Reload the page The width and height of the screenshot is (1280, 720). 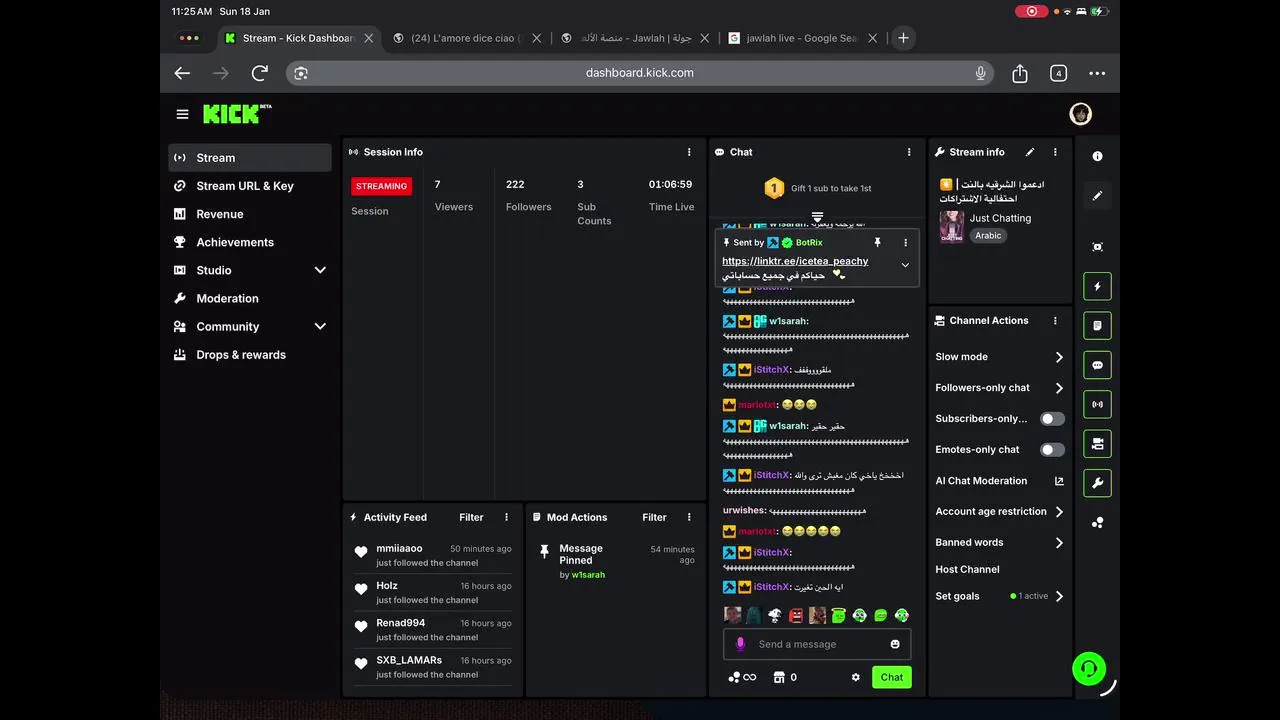point(260,73)
